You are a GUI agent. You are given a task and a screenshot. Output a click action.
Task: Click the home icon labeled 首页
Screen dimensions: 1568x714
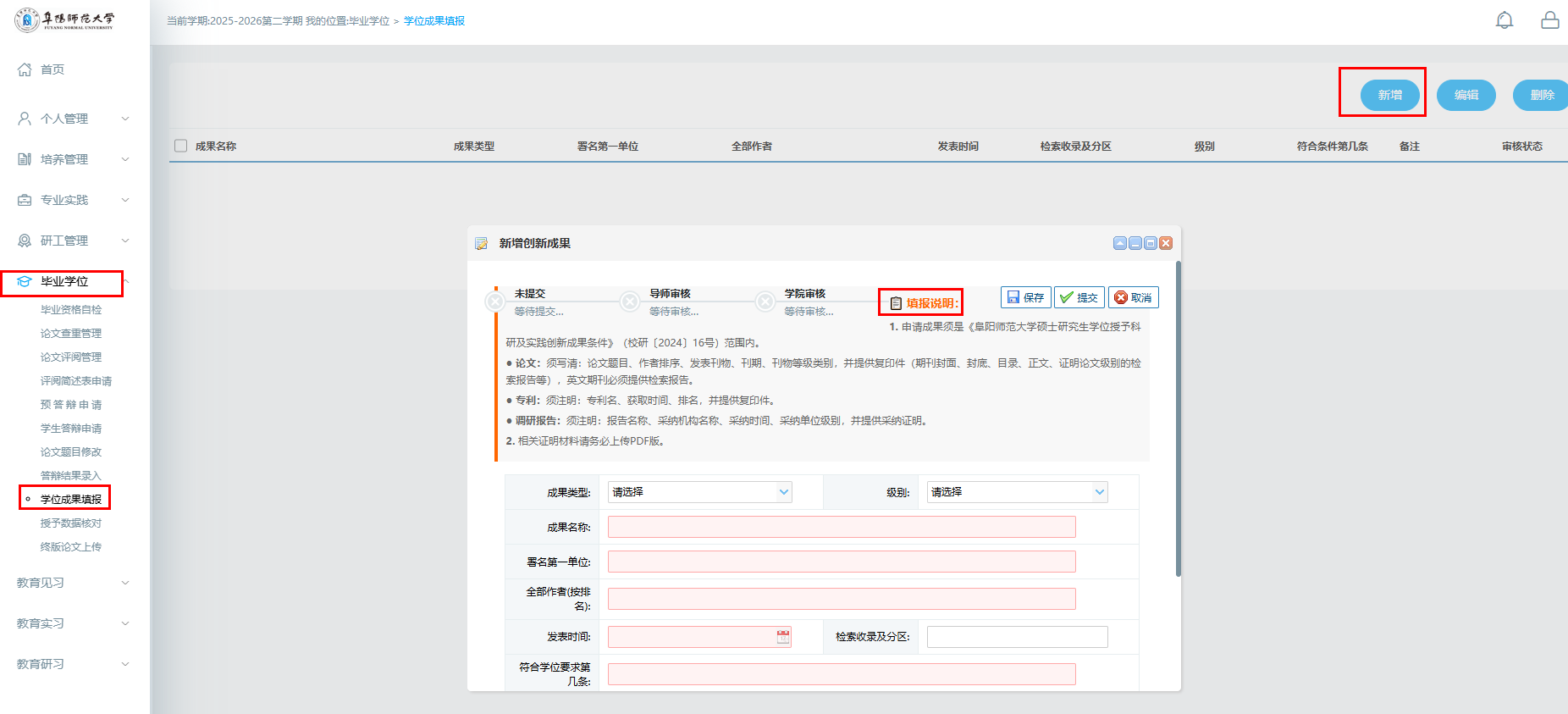(25, 69)
